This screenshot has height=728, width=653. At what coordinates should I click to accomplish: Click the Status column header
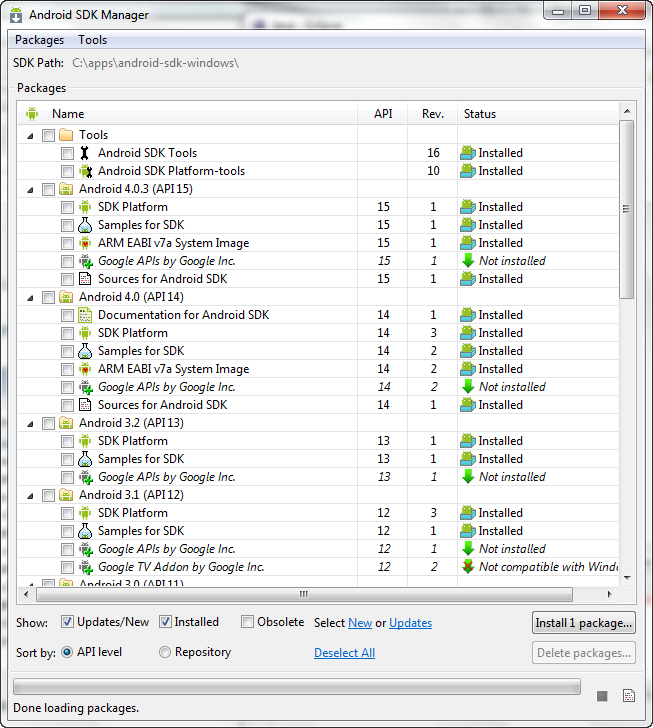(538, 114)
